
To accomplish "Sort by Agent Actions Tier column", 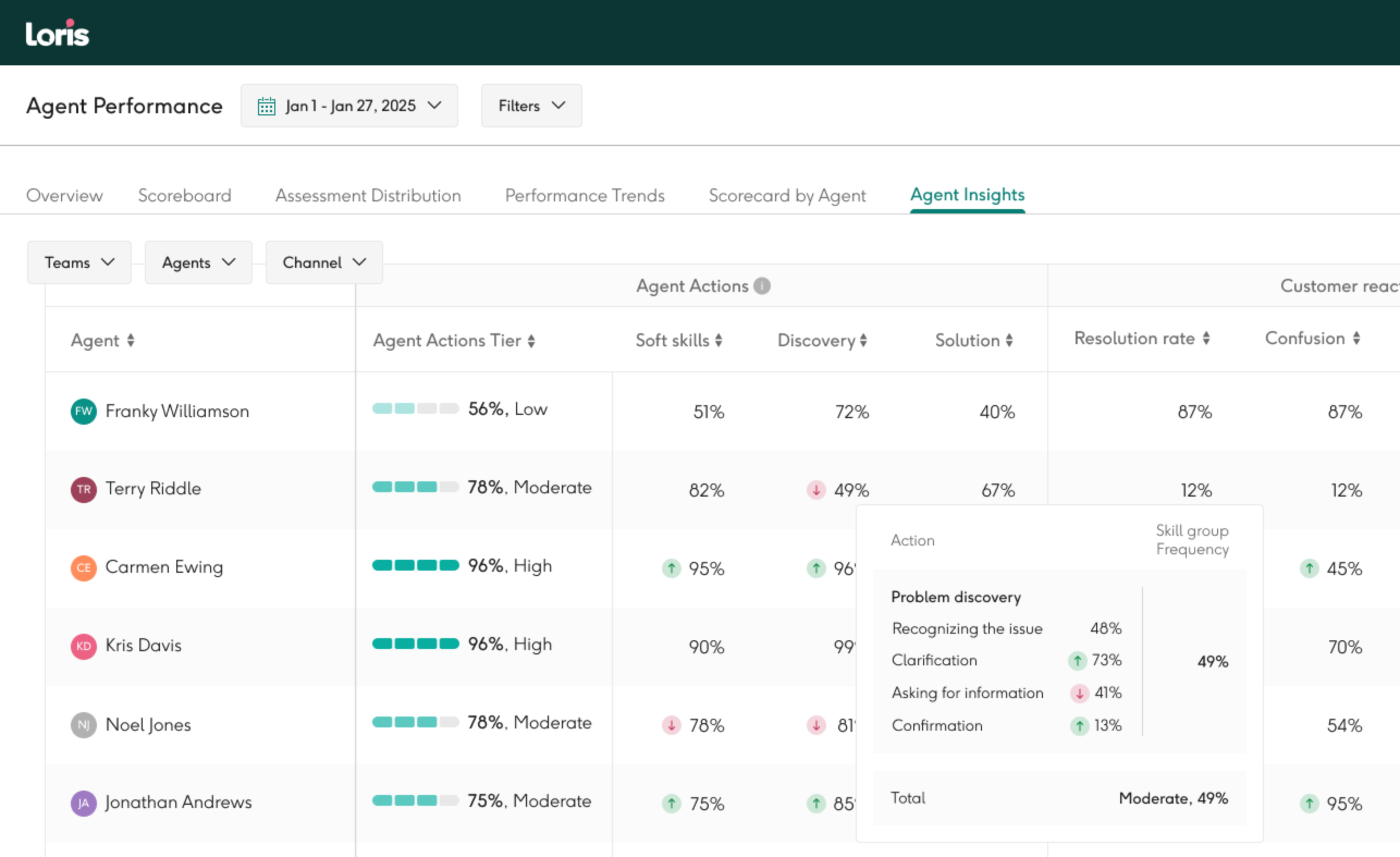I will pyautogui.click(x=531, y=340).
